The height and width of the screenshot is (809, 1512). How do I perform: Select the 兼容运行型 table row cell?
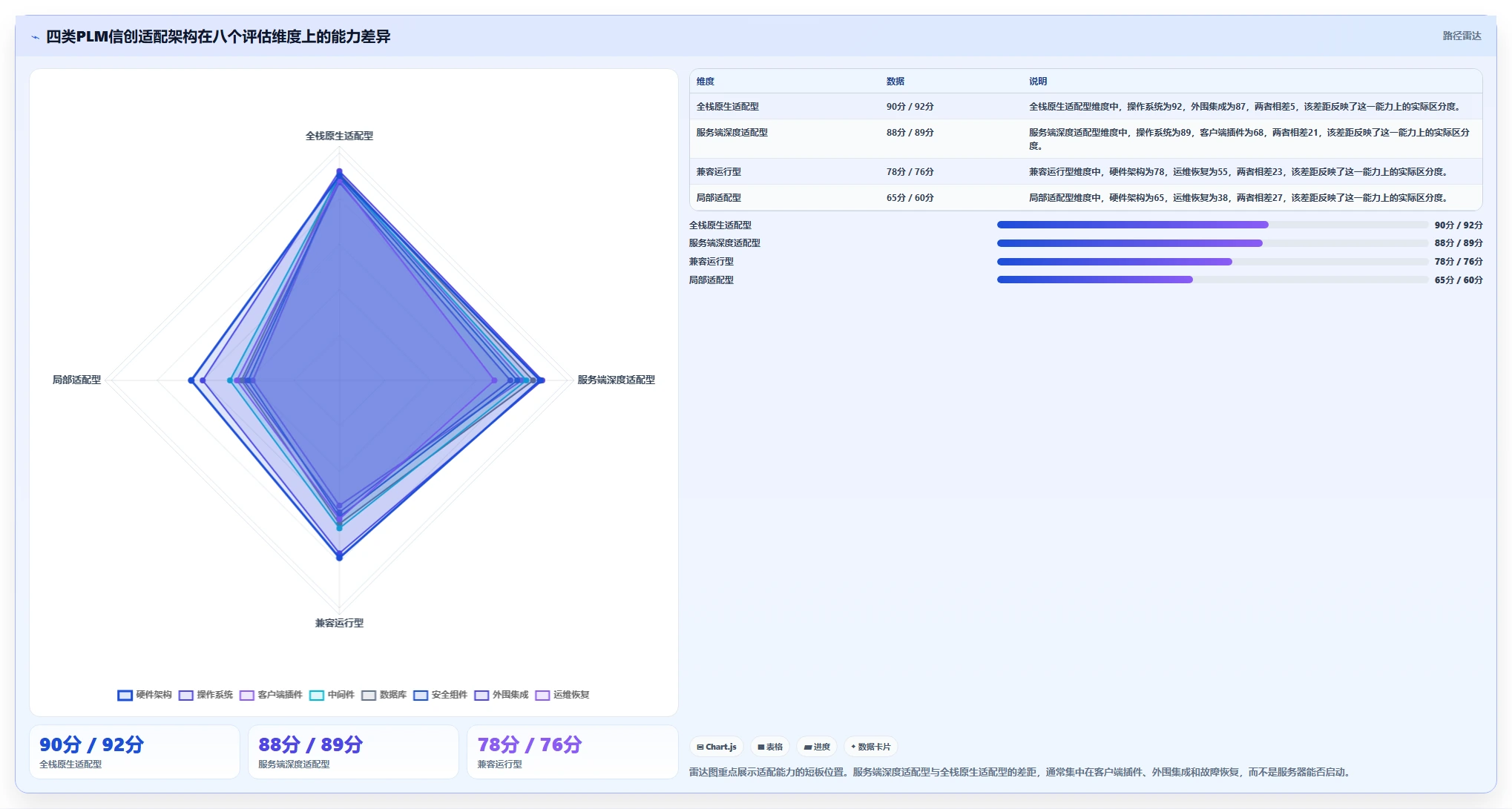click(718, 172)
